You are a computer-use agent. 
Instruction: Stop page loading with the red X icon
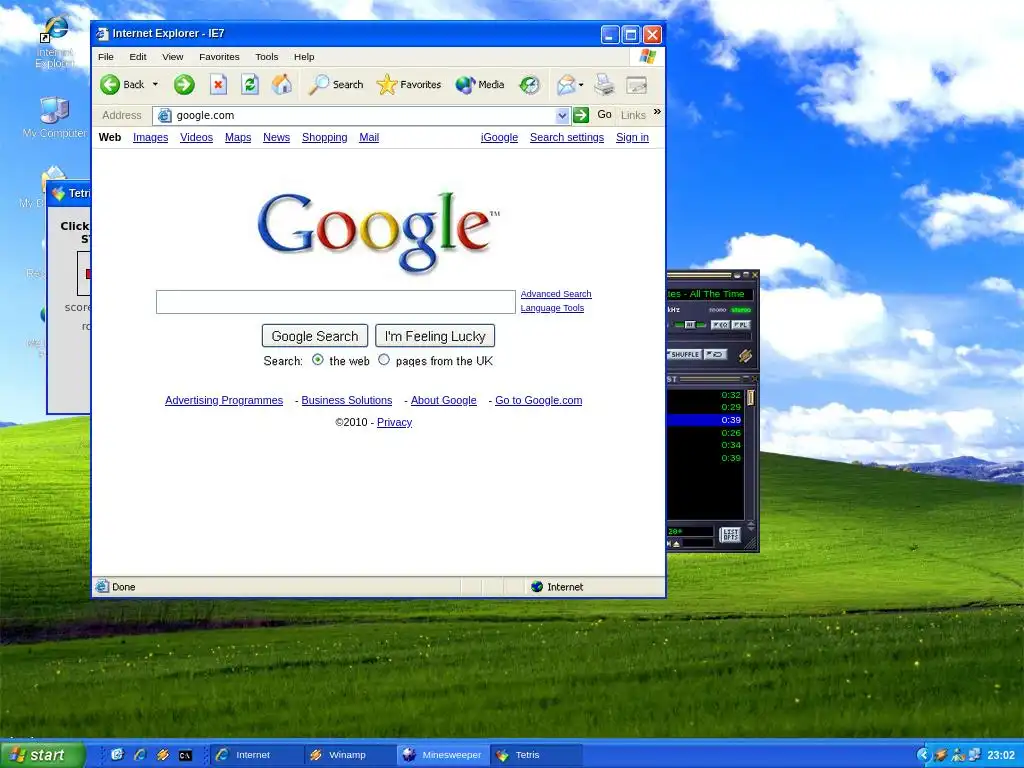tap(218, 84)
